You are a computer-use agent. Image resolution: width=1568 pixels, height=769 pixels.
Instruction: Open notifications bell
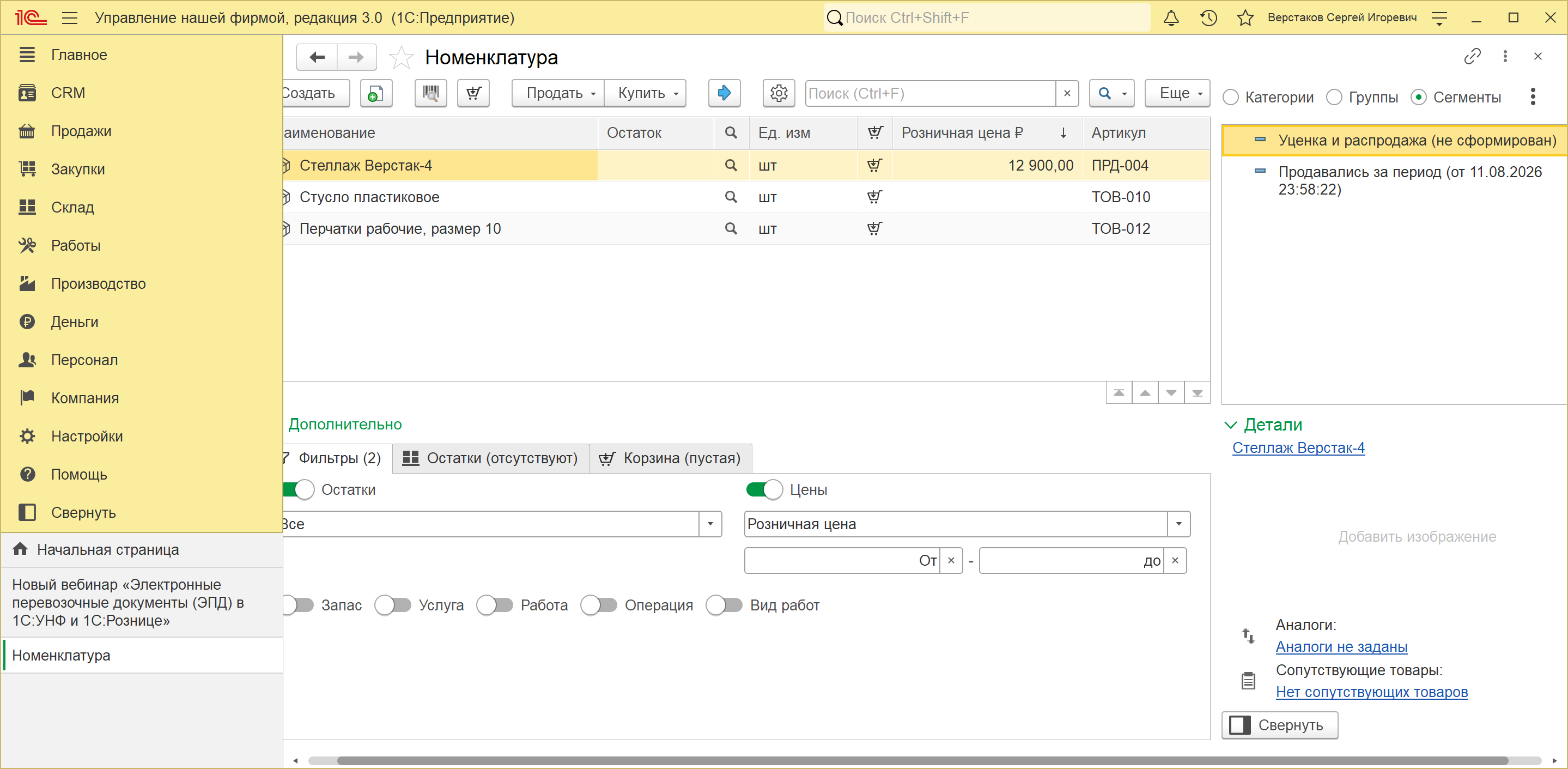(x=1171, y=17)
